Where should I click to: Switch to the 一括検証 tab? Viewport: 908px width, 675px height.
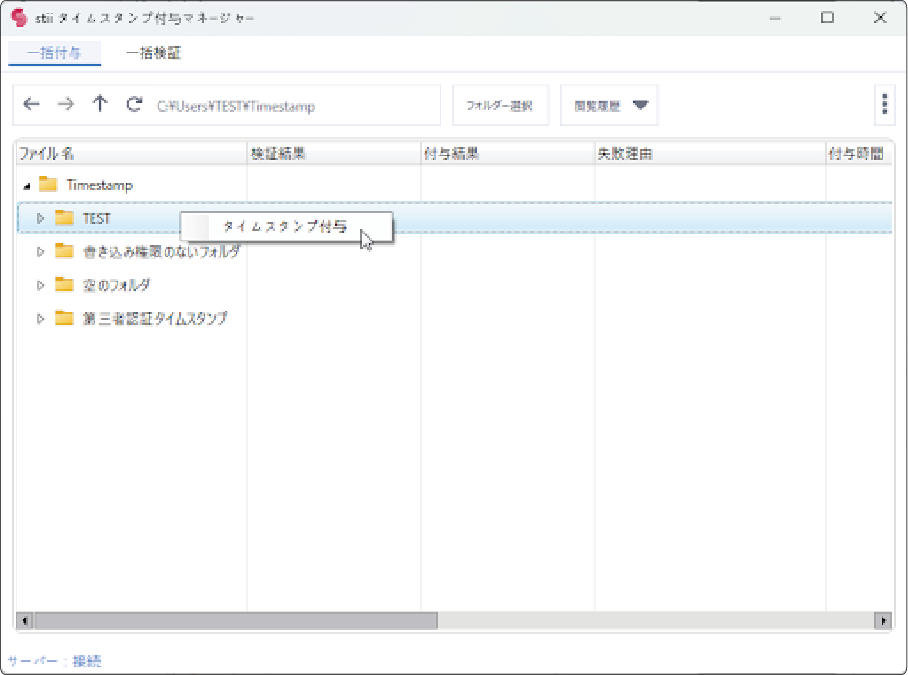pos(153,54)
